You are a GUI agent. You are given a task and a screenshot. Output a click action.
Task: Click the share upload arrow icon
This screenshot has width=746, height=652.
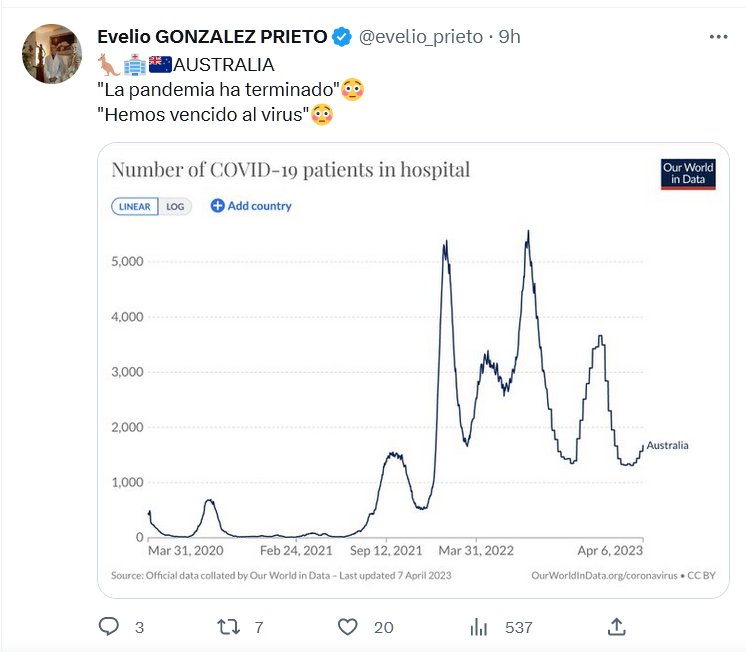pos(617,627)
